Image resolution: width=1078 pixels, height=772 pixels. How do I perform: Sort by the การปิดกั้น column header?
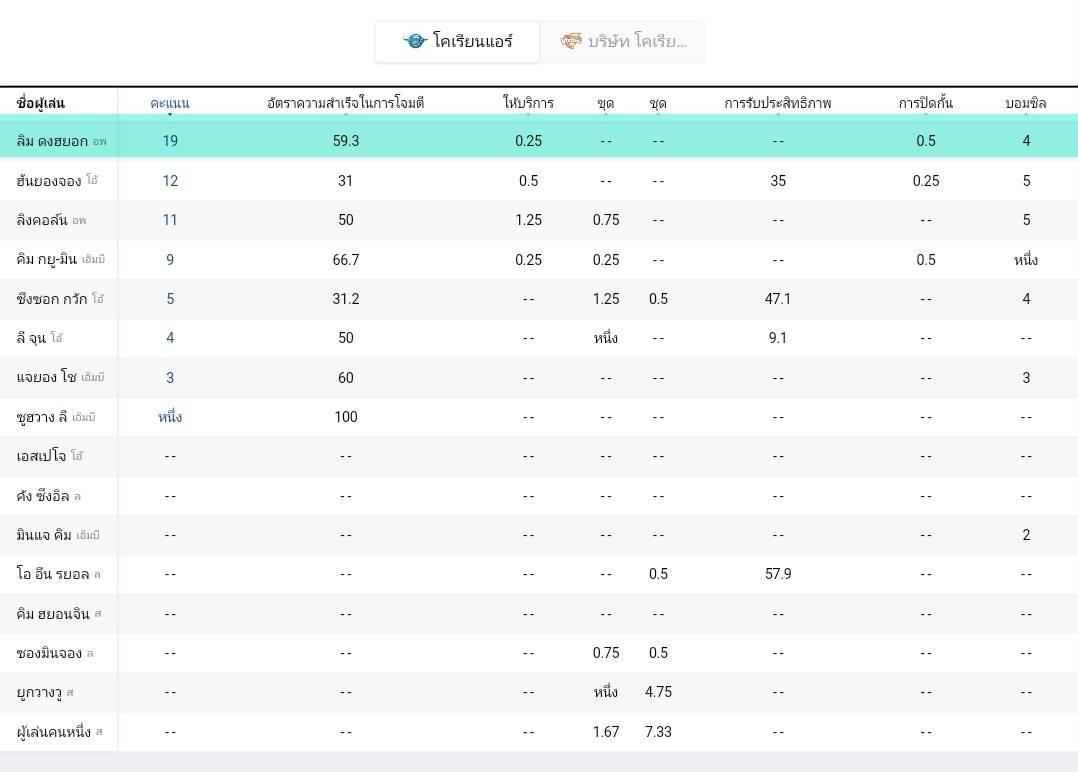pos(926,103)
